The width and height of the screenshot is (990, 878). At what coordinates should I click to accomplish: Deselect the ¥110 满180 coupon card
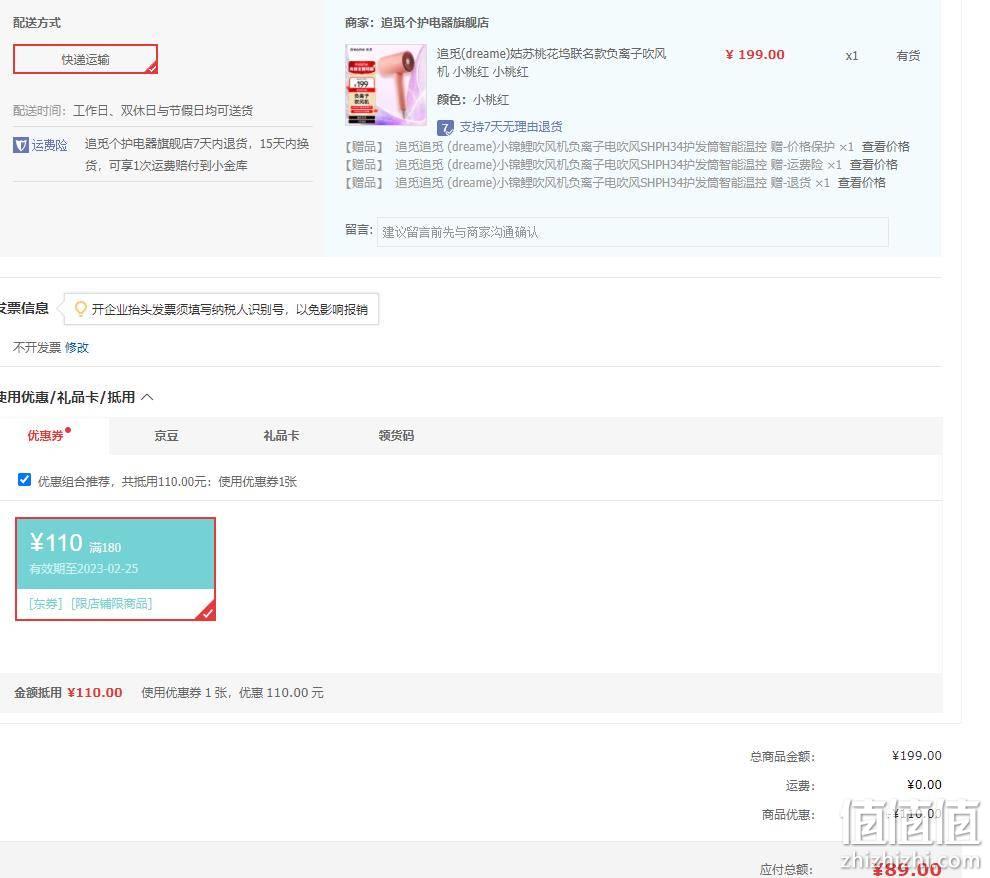116,569
